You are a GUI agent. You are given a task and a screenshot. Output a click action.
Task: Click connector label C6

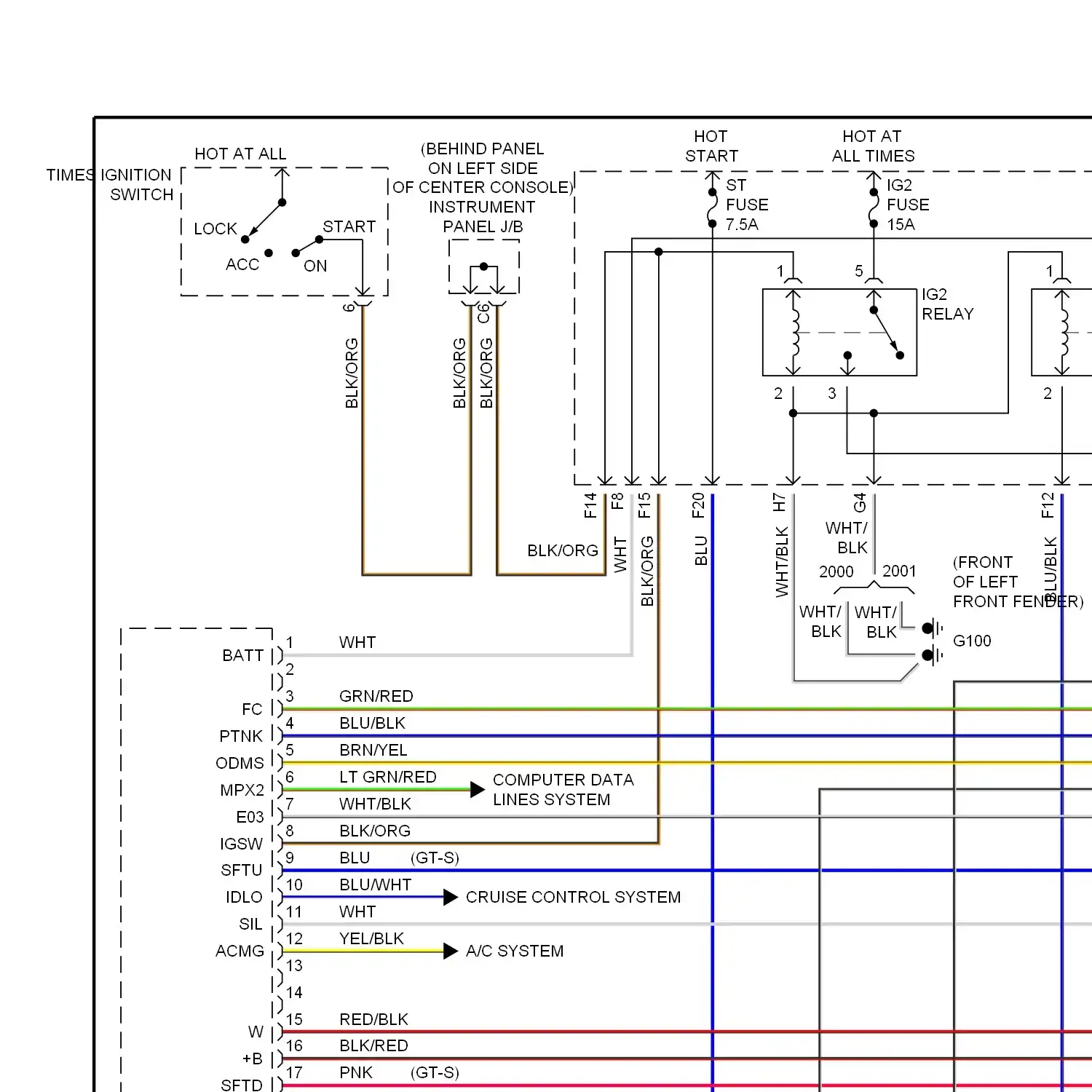coord(484,313)
